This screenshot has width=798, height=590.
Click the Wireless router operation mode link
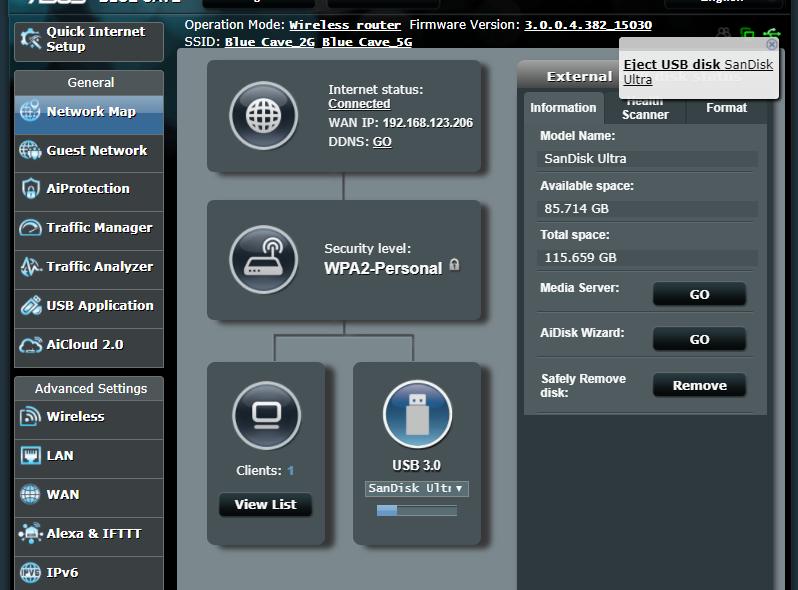tap(345, 25)
